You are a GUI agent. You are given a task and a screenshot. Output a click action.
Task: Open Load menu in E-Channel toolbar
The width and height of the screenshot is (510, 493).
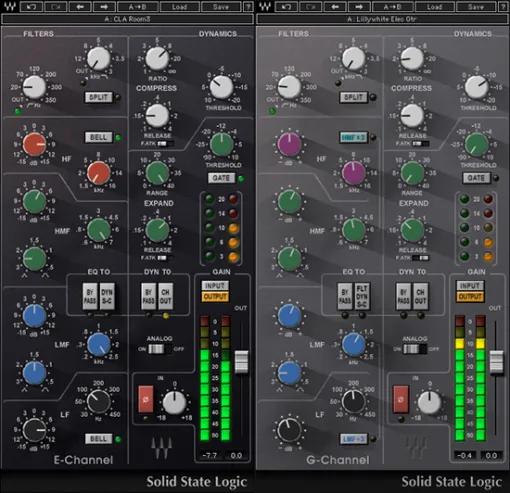(179, 7)
